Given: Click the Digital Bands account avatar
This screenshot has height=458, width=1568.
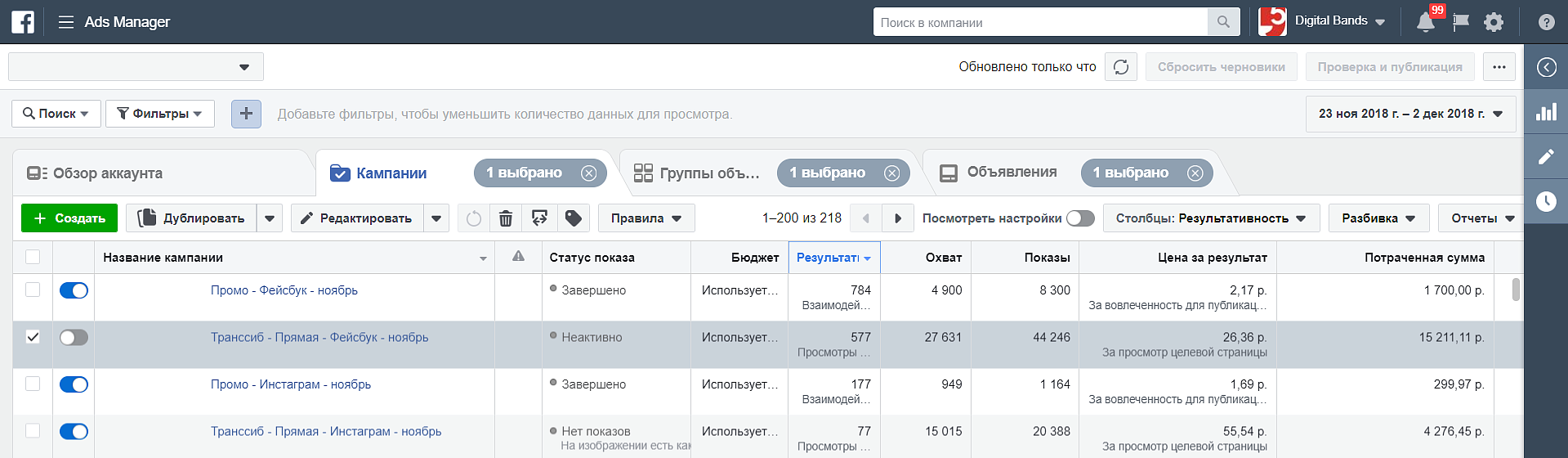Looking at the screenshot, I should click(x=1272, y=22).
